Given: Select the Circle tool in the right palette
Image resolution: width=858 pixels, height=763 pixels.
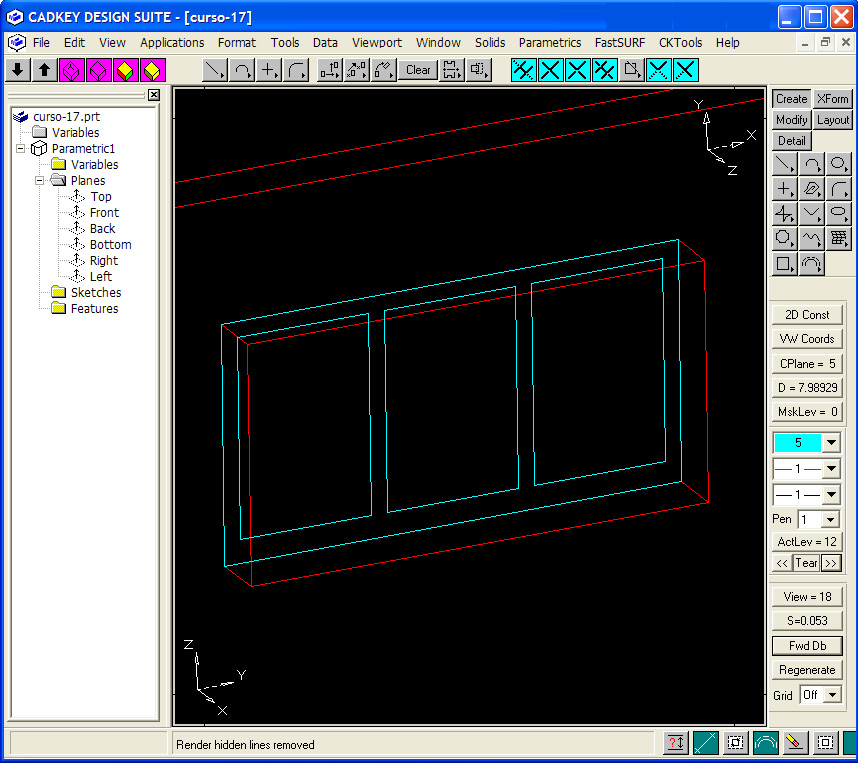Looking at the screenshot, I should point(839,165).
